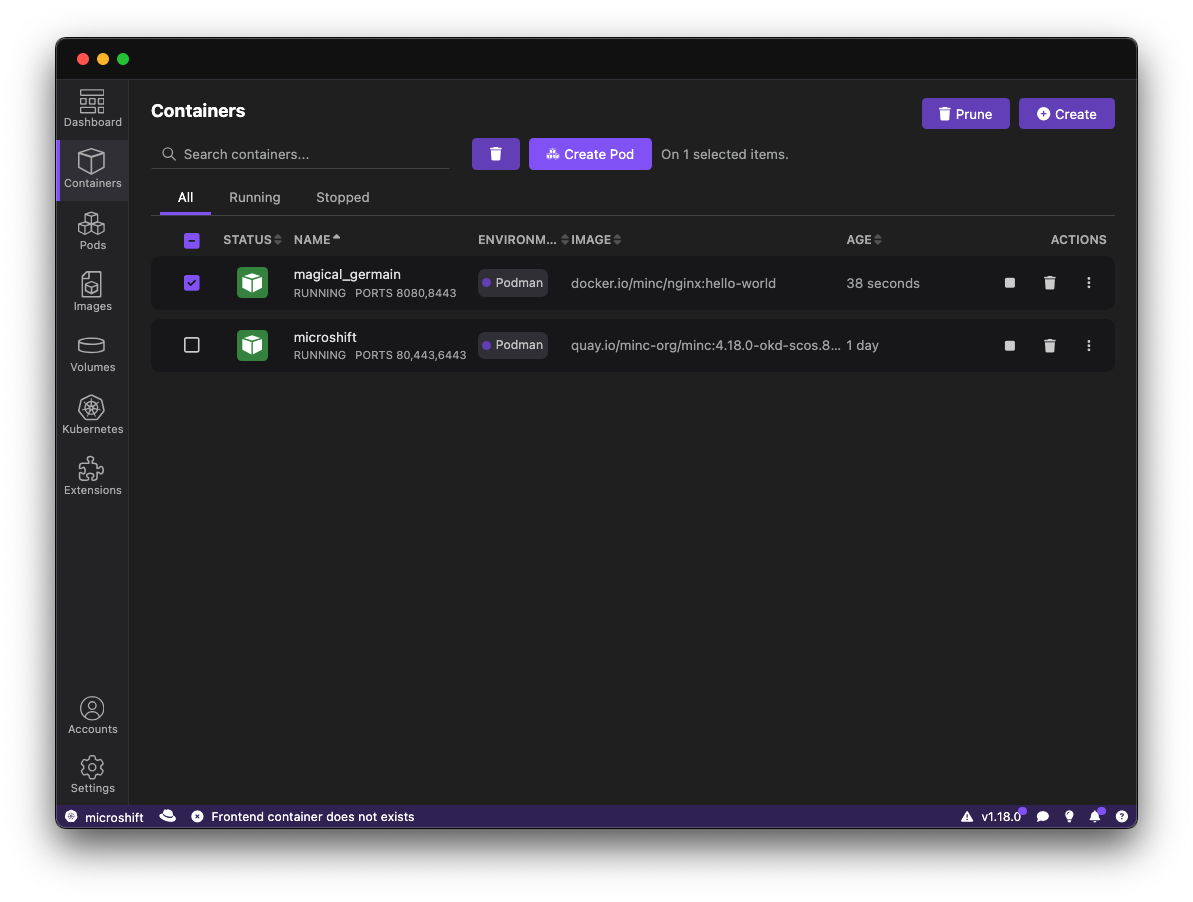Click the Prune button

pos(965,114)
